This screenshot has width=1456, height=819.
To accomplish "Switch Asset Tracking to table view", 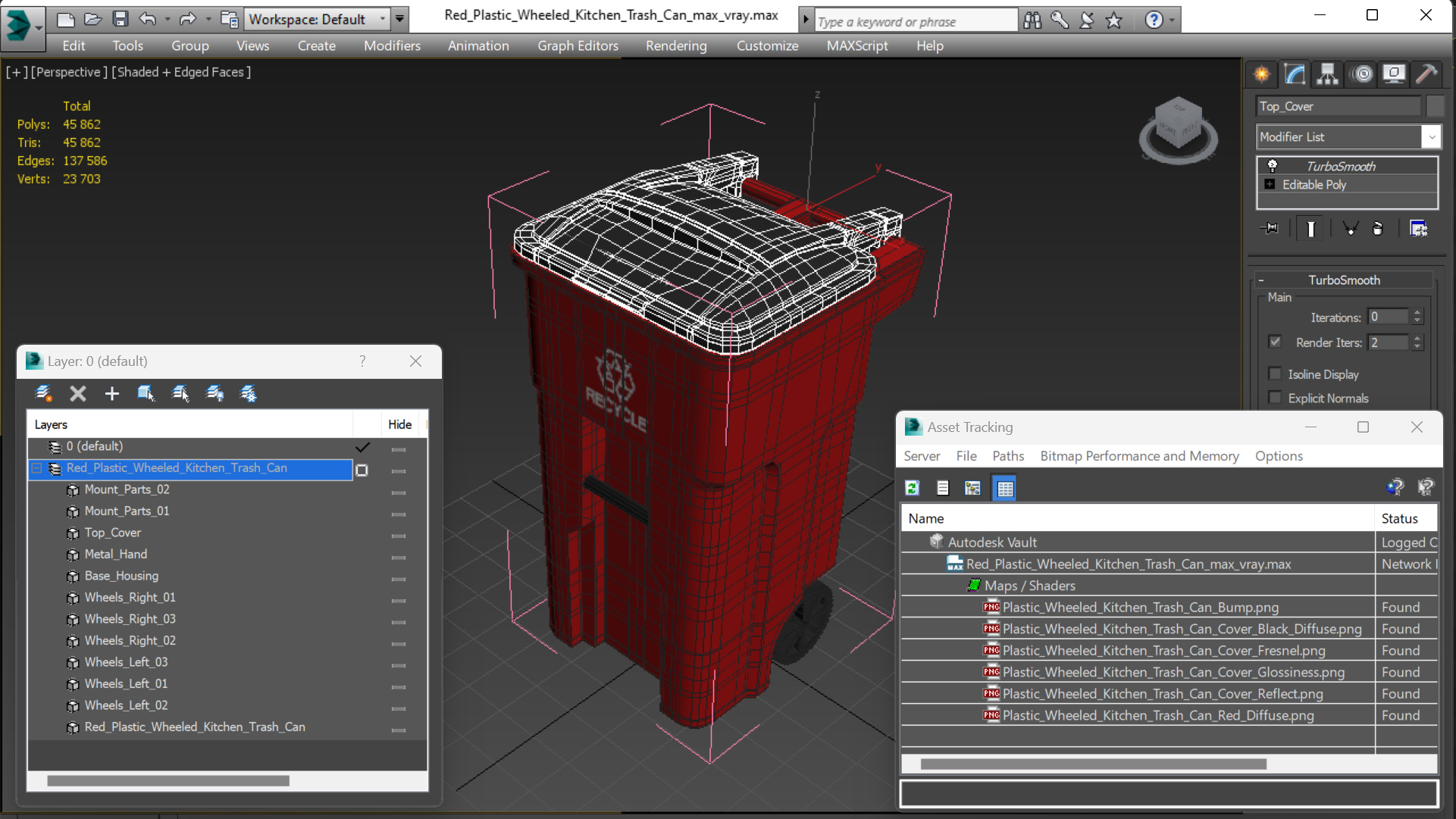I will click(1004, 488).
